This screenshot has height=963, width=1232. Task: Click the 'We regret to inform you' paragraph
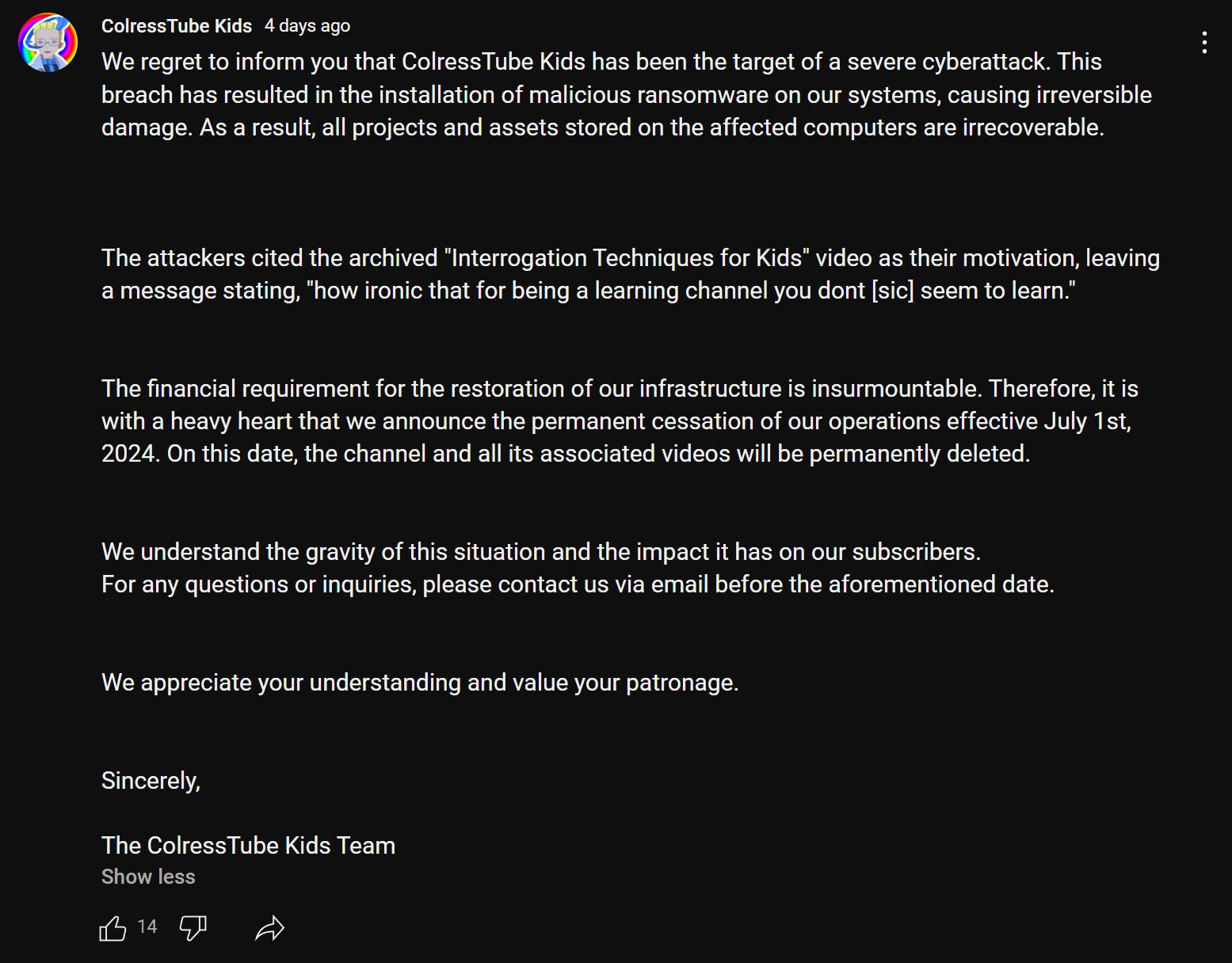pyautogui.click(x=627, y=94)
